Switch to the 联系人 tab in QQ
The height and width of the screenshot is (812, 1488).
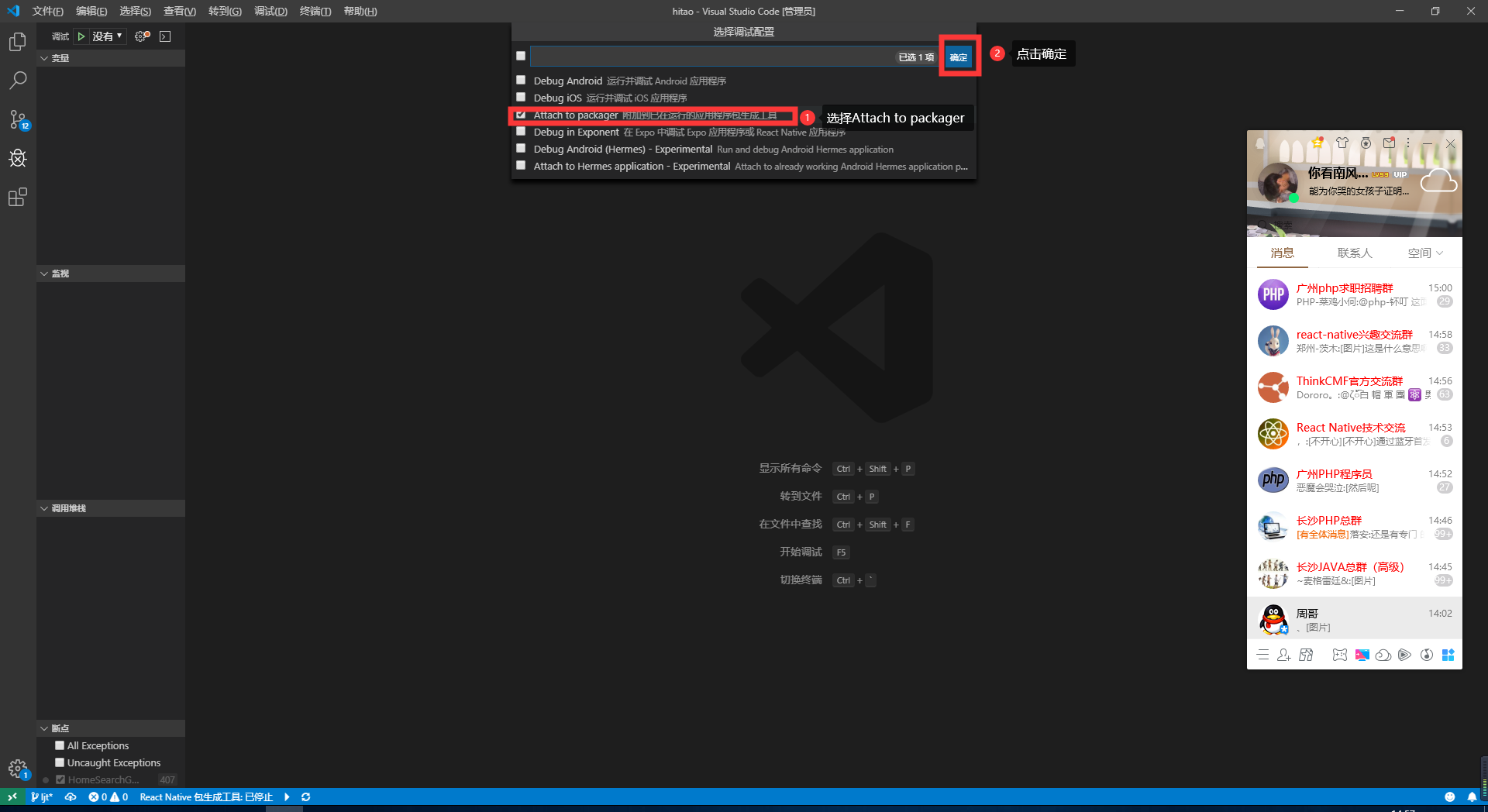point(1353,253)
